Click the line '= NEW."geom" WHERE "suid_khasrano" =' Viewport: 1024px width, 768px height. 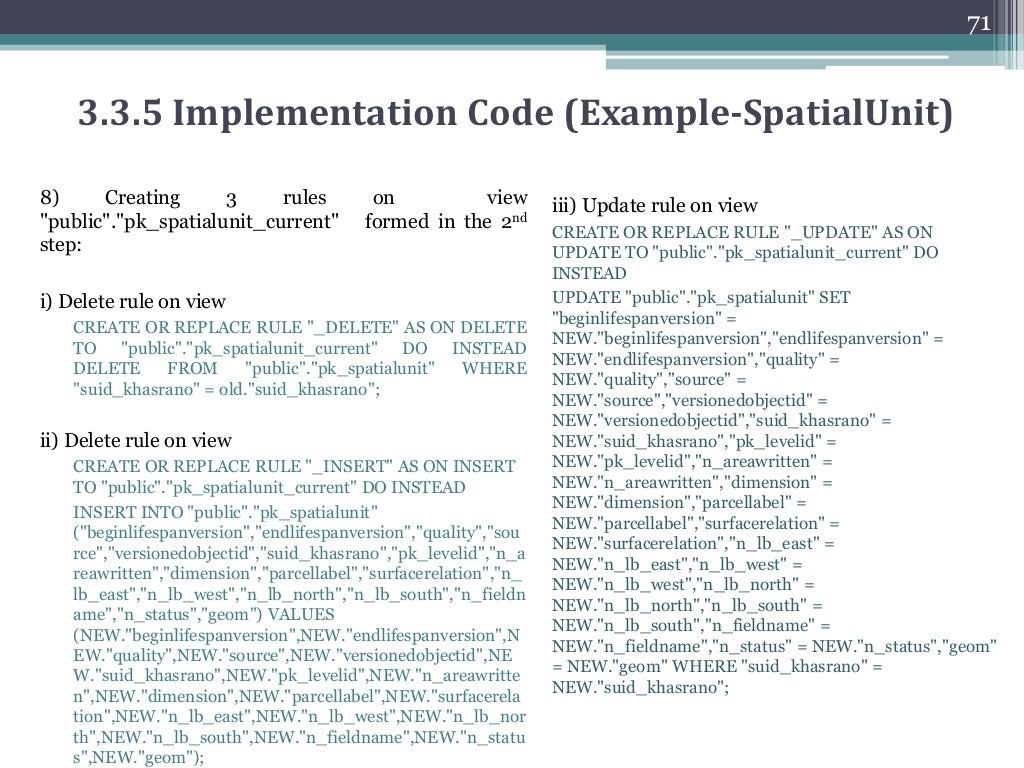(717, 667)
